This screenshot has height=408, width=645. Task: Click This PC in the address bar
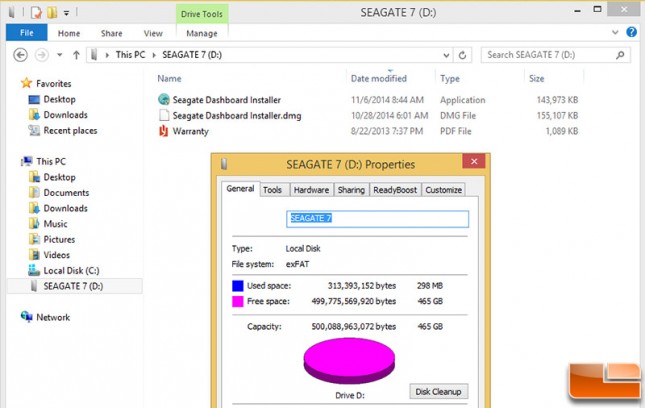(x=130, y=55)
